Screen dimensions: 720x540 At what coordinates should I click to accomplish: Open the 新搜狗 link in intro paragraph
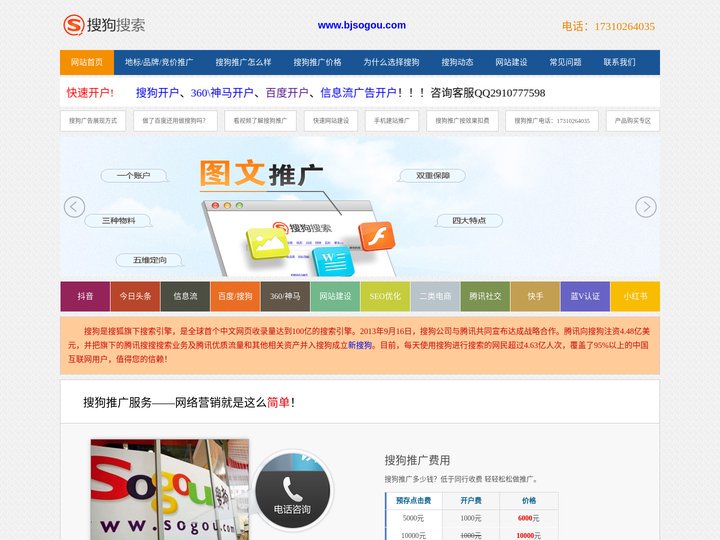tap(360, 345)
